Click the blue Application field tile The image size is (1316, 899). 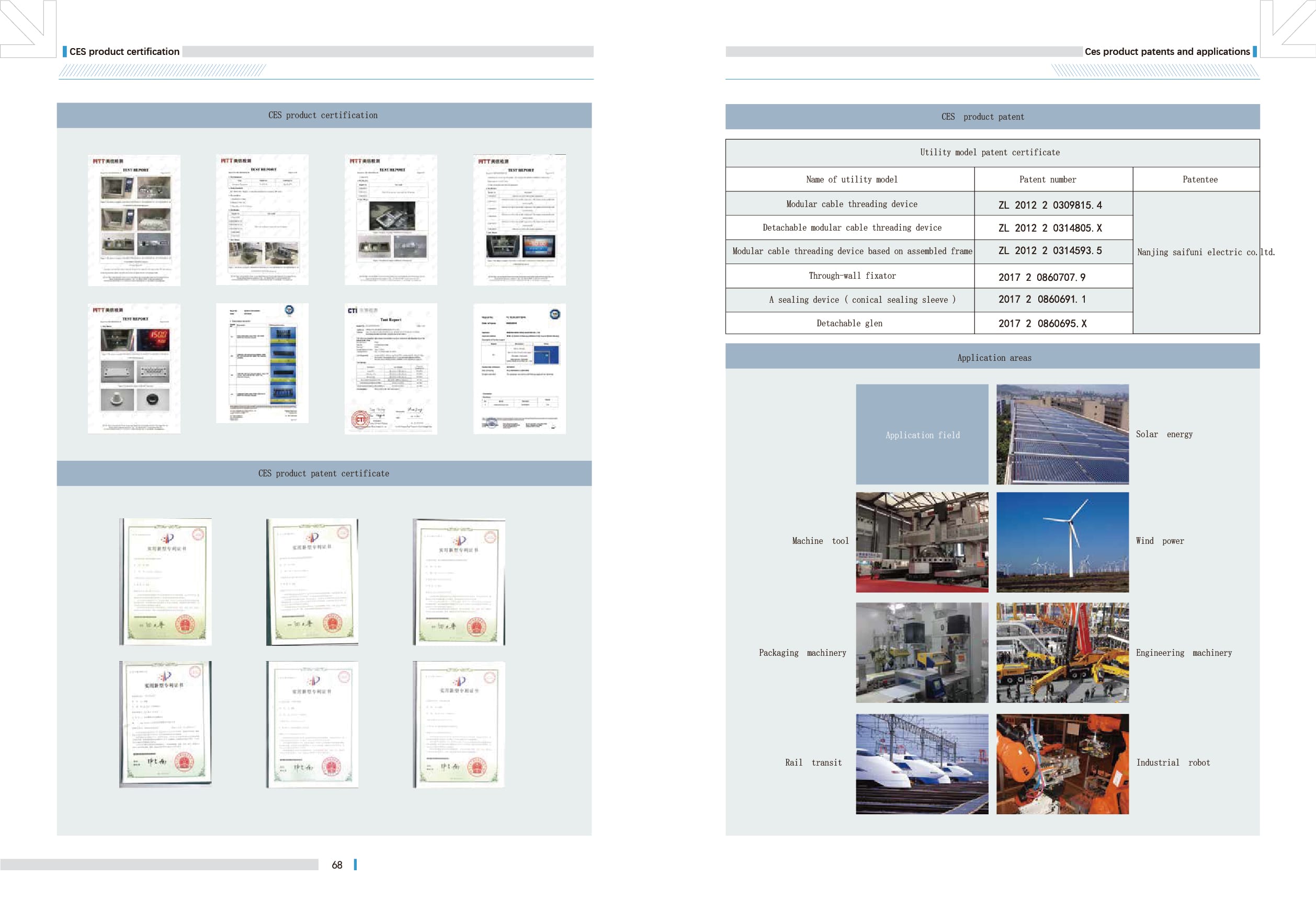click(922, 434)
